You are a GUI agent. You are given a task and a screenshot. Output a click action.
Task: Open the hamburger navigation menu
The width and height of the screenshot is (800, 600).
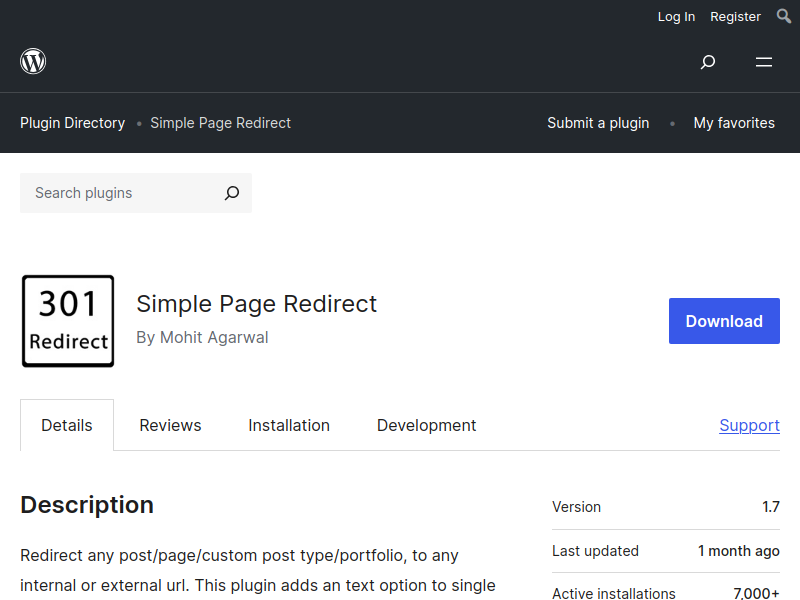tap(764, 62)
